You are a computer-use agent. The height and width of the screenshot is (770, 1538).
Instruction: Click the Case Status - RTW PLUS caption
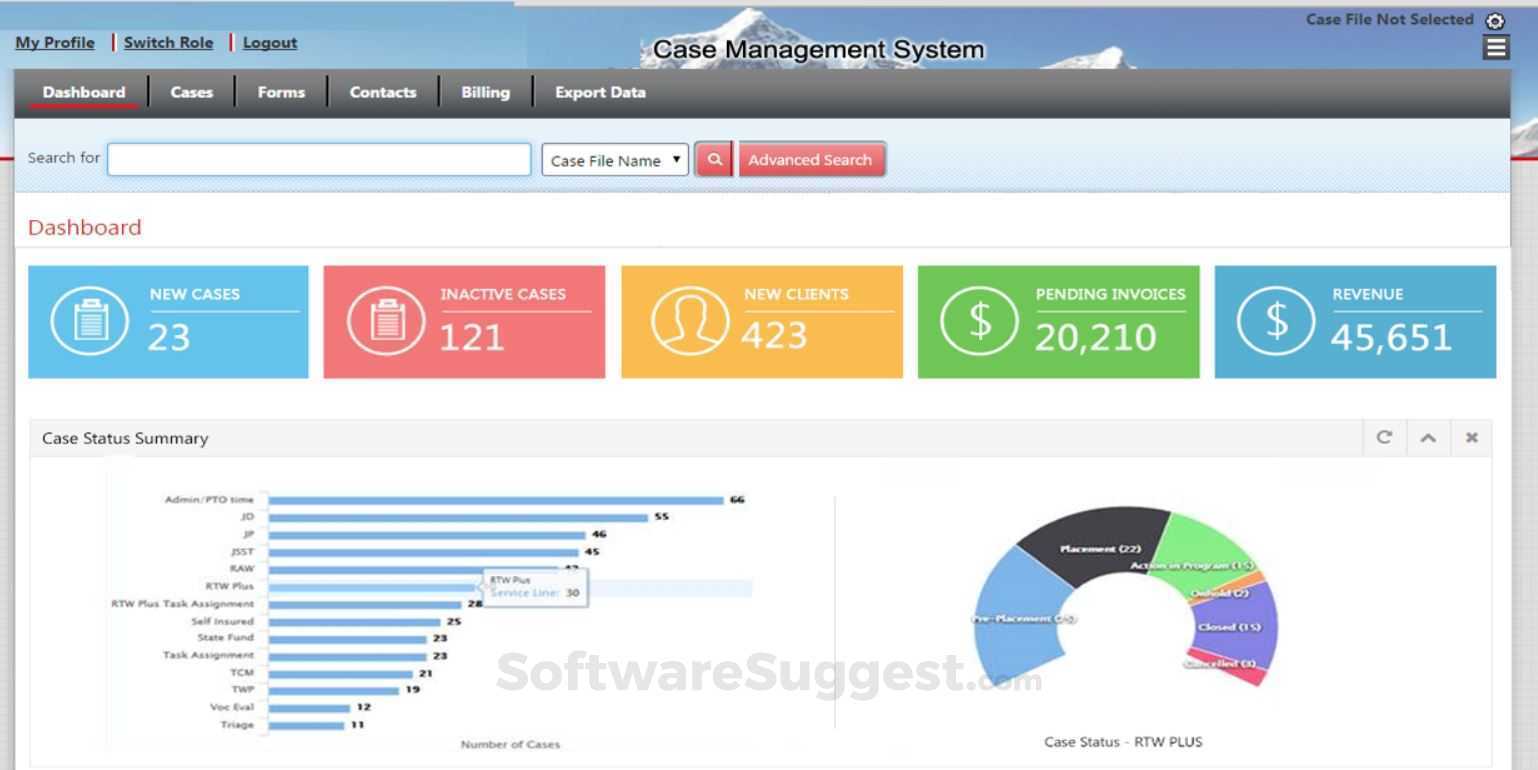[1123, 742]
